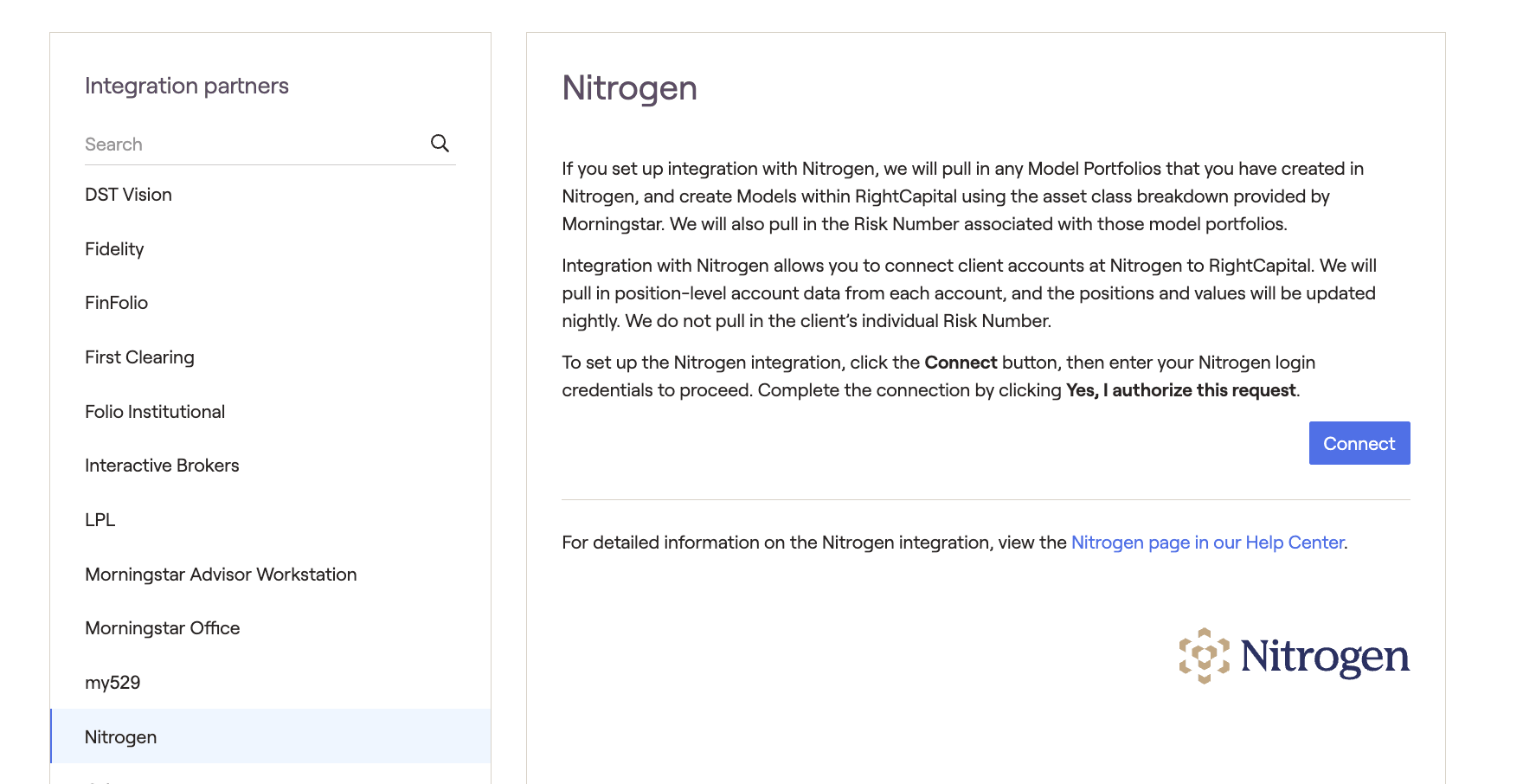Click the magnifying glass search icon
Screen dimensions: 1523x784
coord(440,144)
